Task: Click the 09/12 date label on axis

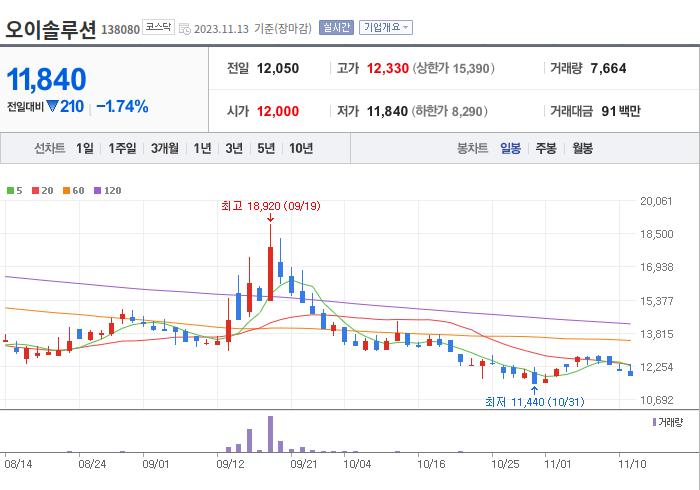Action: [230, 464]
